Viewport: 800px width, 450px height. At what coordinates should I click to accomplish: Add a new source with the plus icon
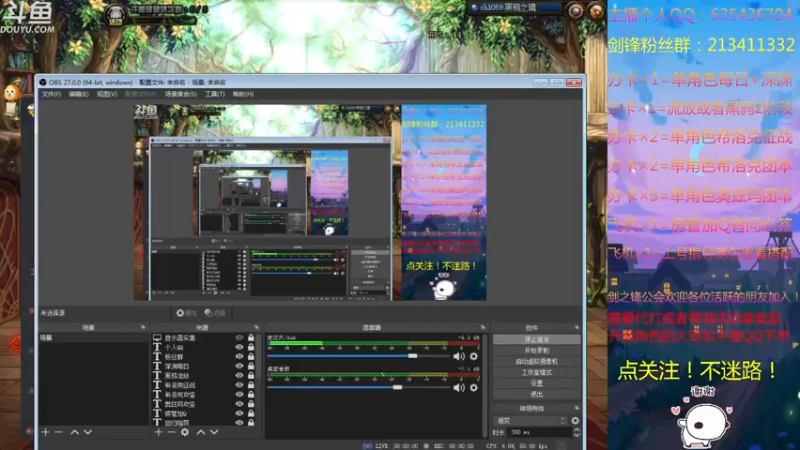(x=158, y=432)
